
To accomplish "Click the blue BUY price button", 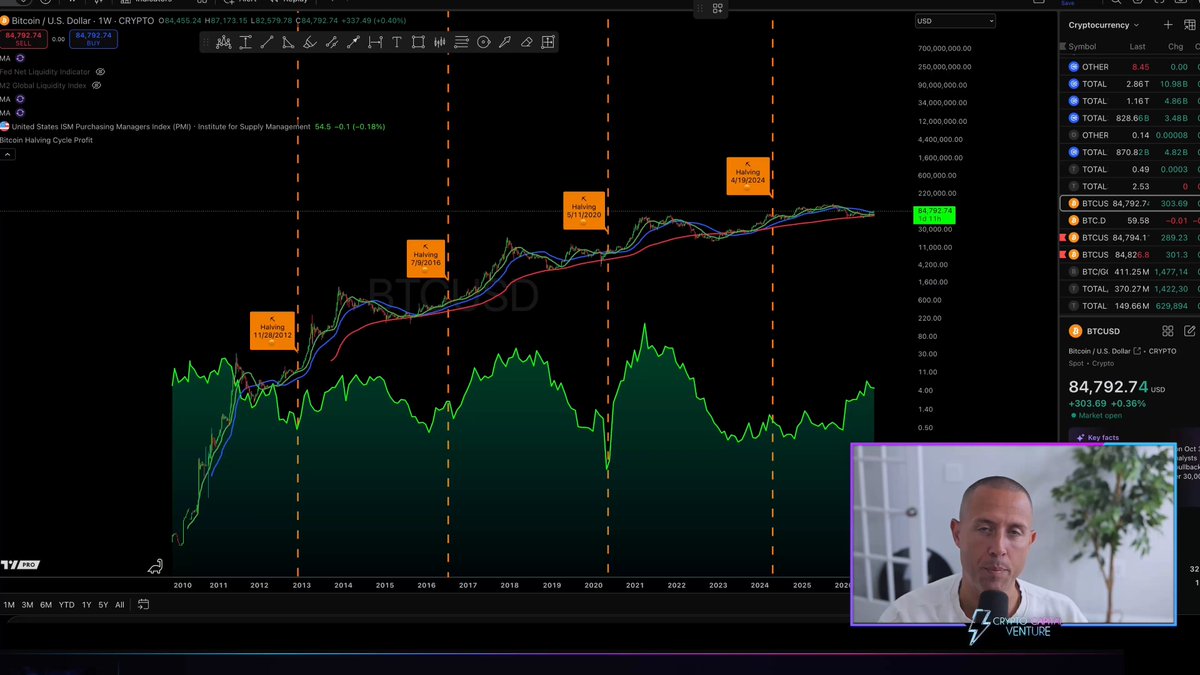I will 96,39.
